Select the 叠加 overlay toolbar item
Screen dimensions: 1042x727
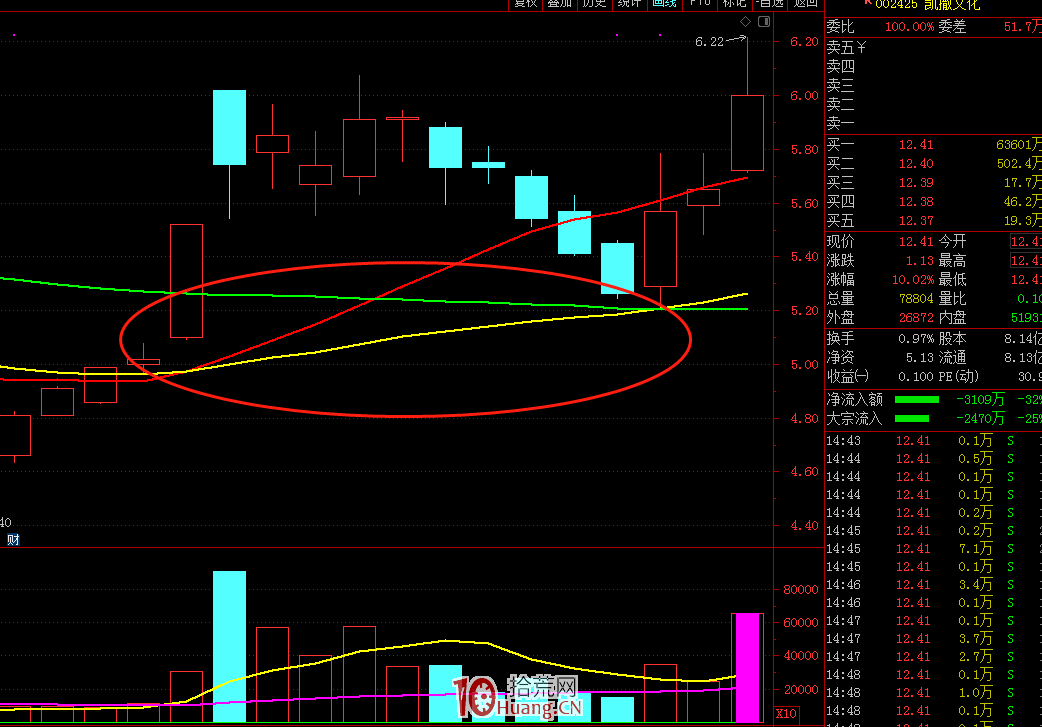point(560,4)
